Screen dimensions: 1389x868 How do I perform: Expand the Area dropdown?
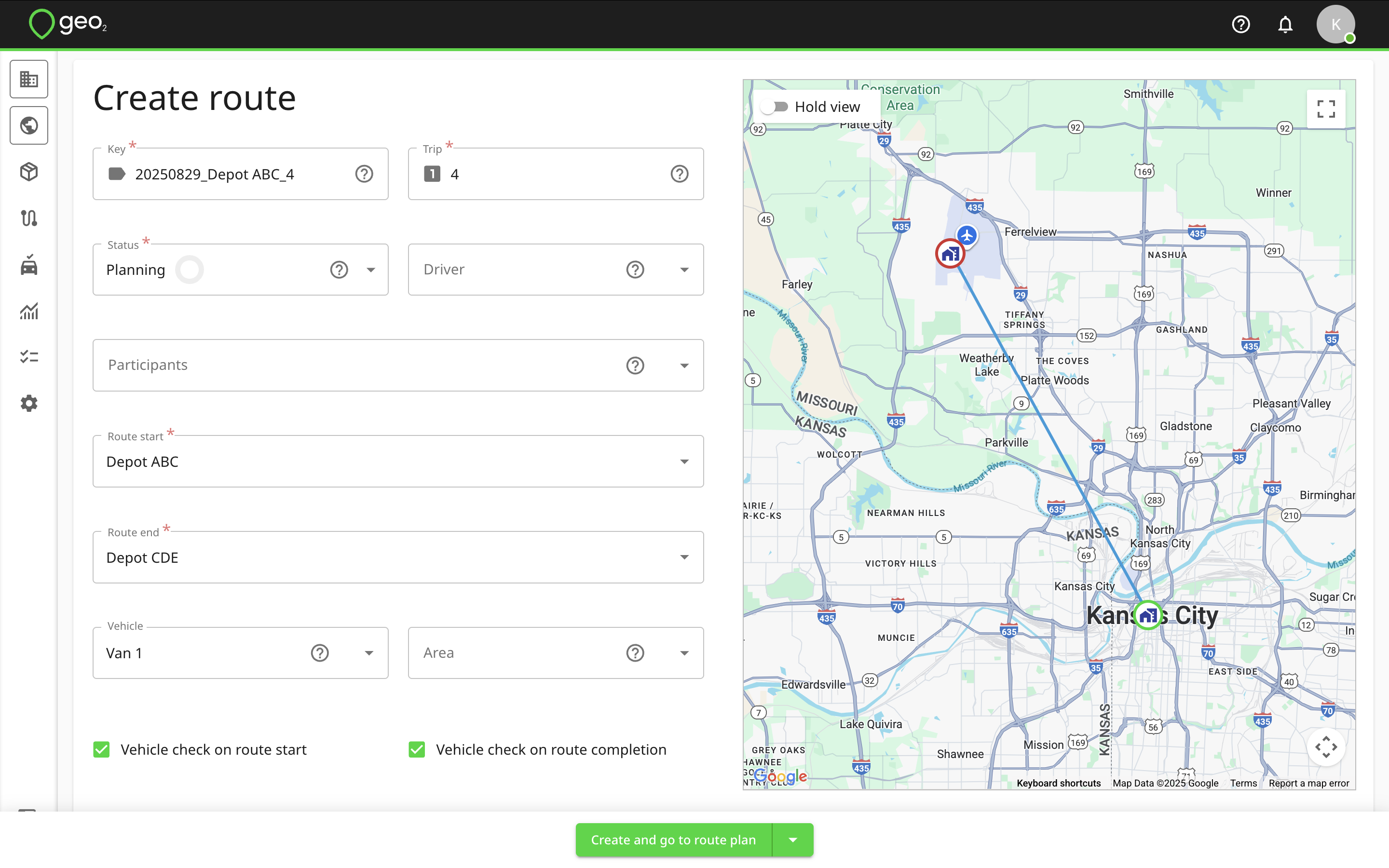685,653
